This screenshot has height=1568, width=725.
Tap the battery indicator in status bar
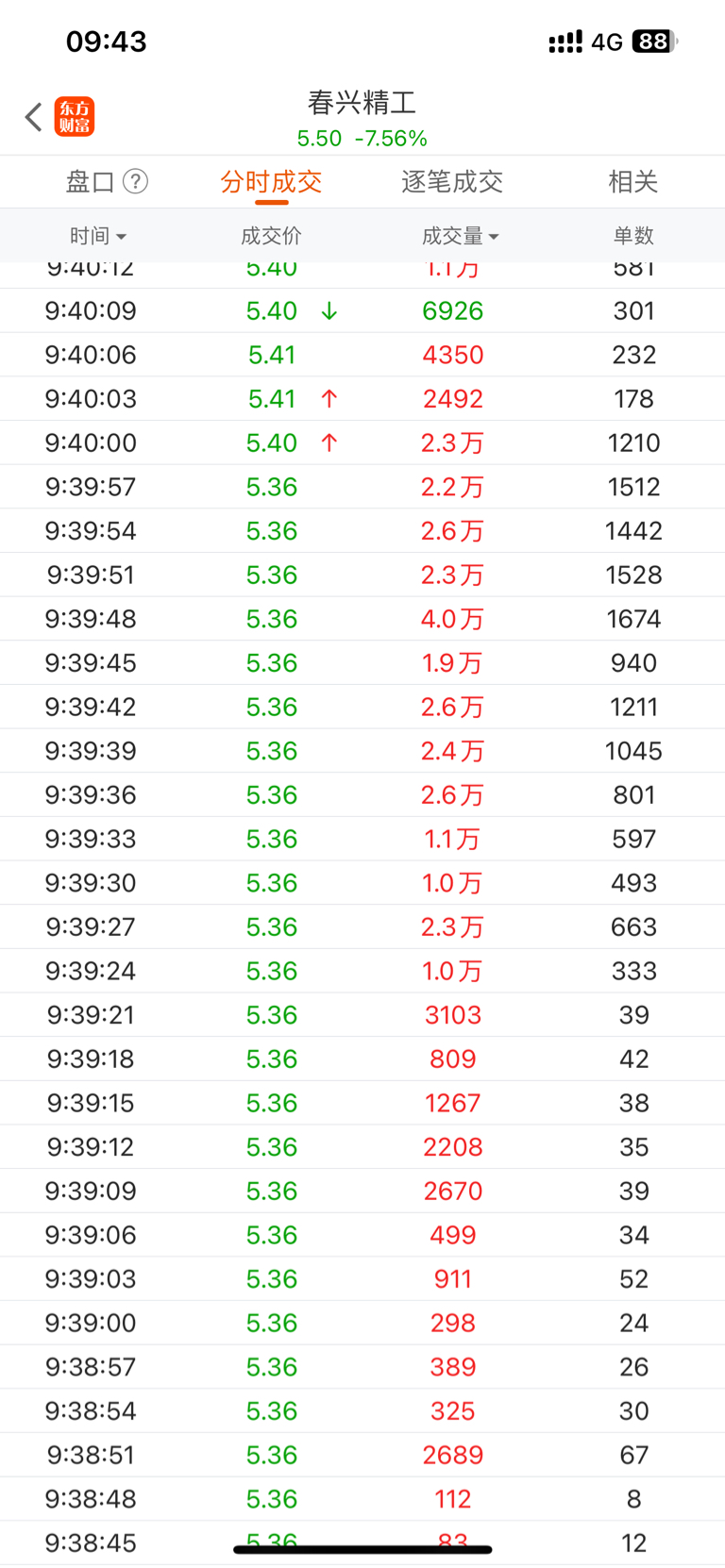tap(655, 42)
